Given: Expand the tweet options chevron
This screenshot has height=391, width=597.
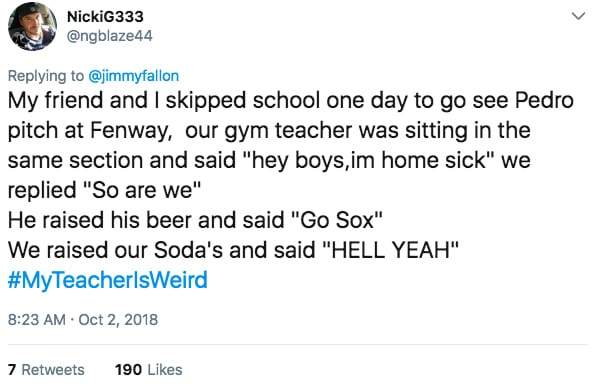Looking at the screenshot, I should [578, 16].
